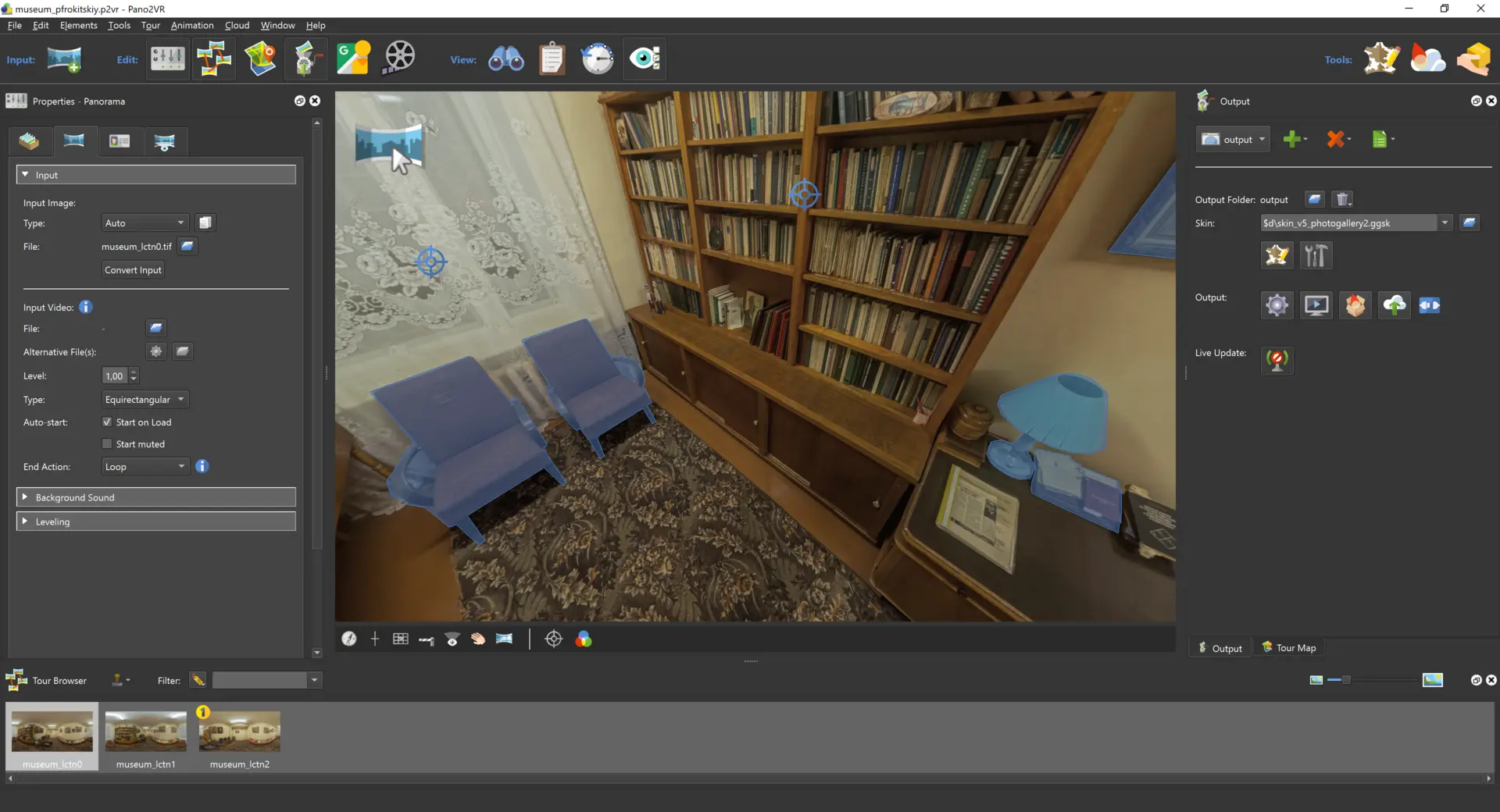Open the Google Street View tool

[353, 59]
